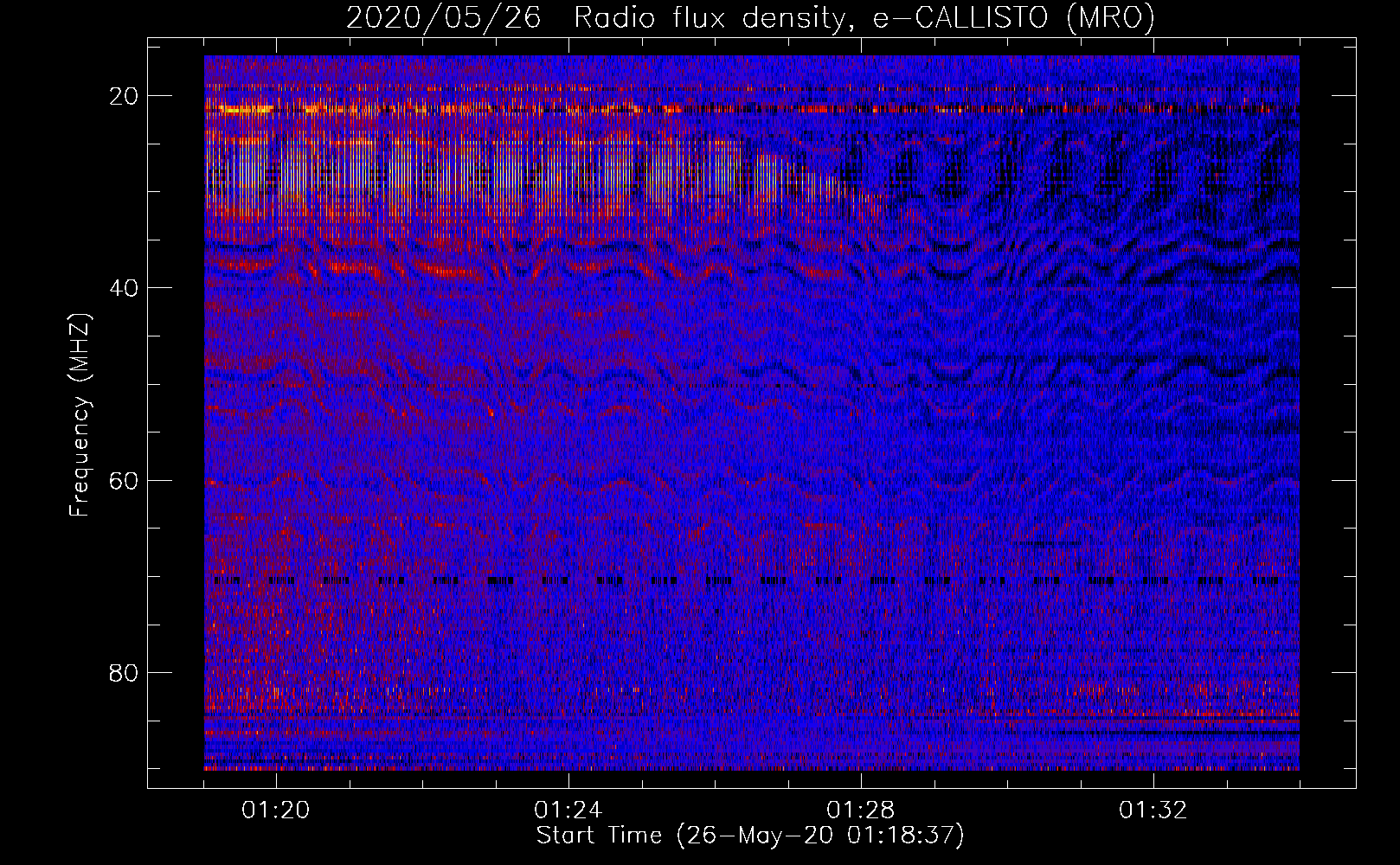Click the 60 frequency tick label
Viewport: 1400px width, 865px height.
(x=125, y=480)
